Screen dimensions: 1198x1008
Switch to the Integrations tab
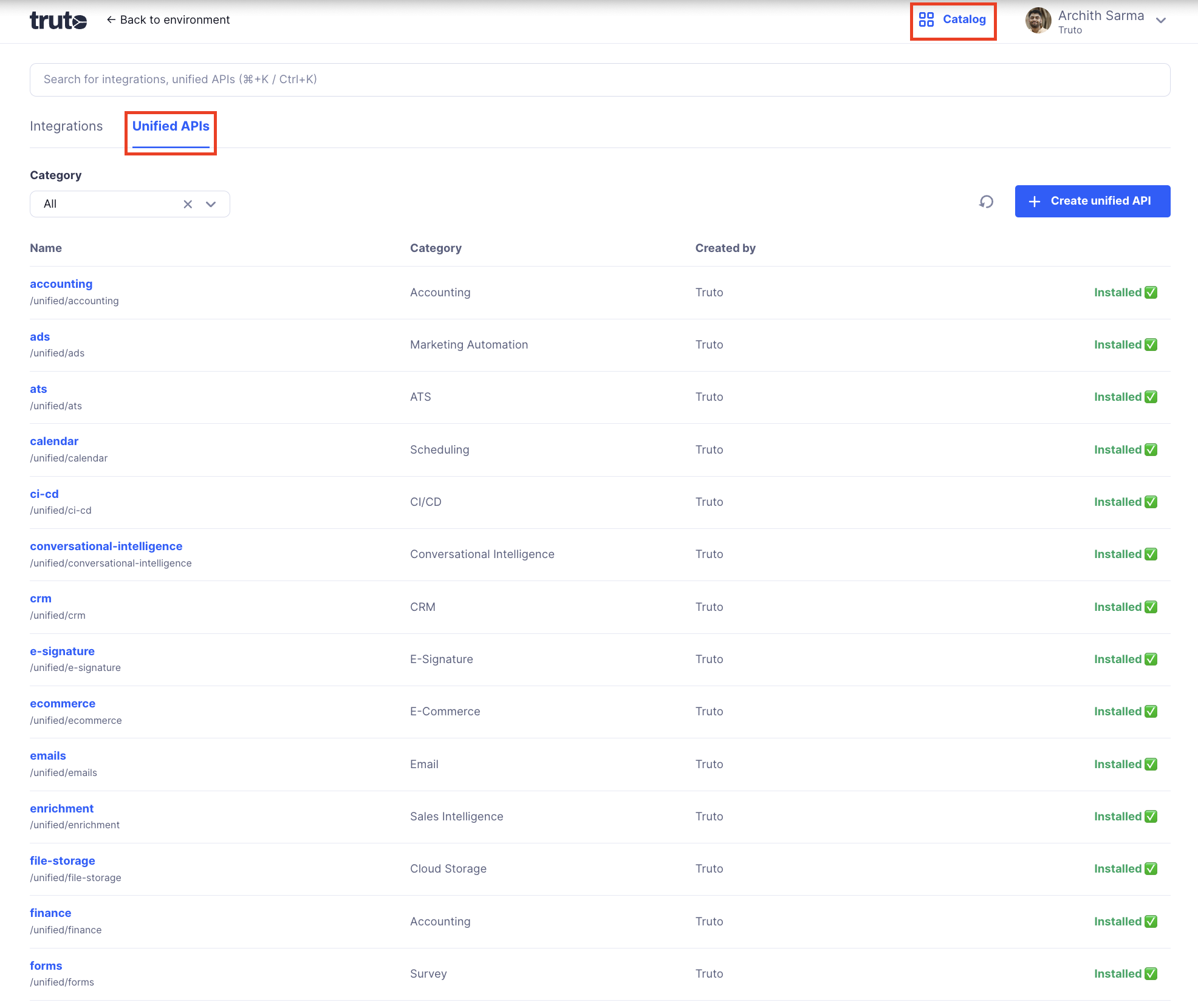66,126
